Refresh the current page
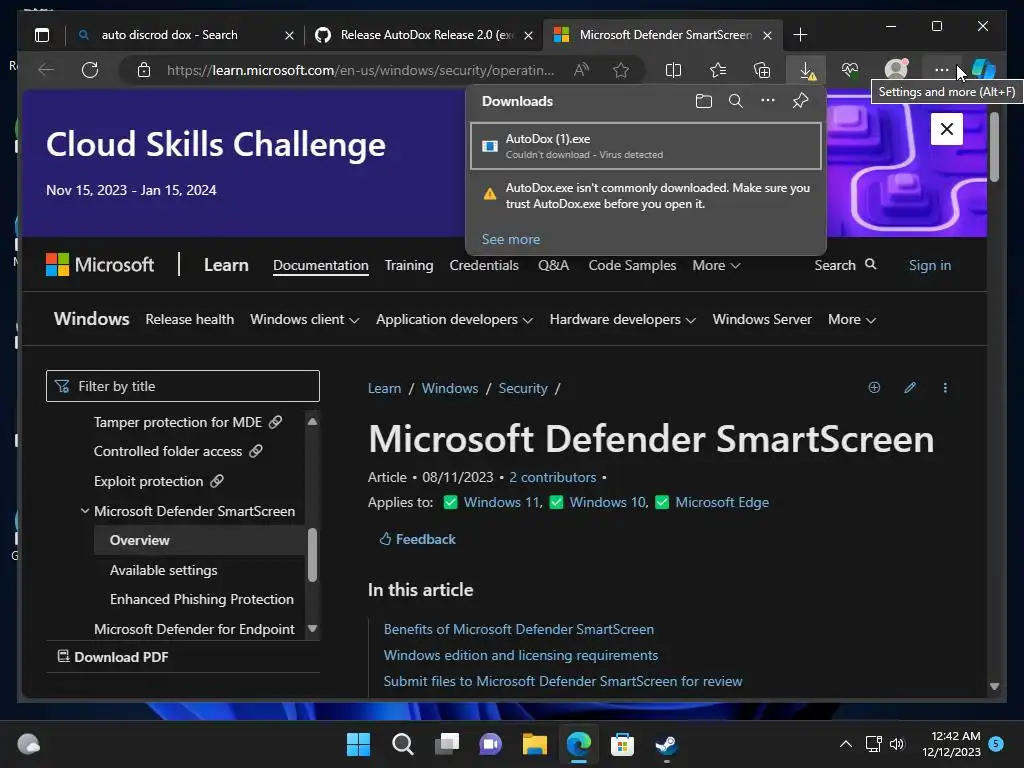 (x=90, y=70)
